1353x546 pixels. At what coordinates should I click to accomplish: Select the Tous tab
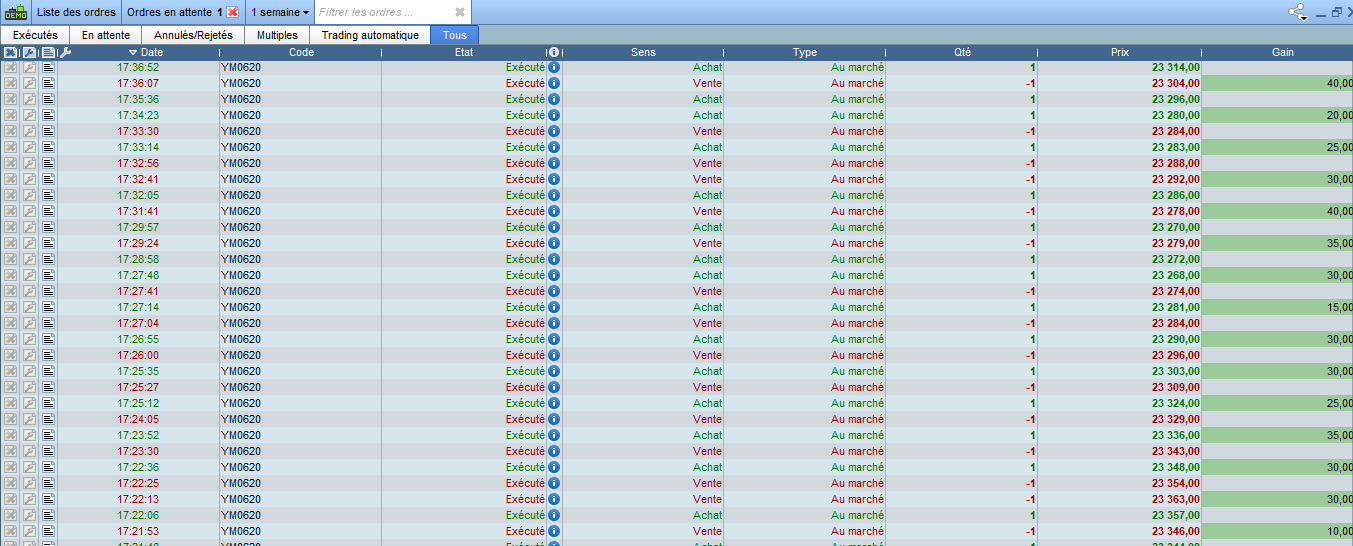coord(455,35)
